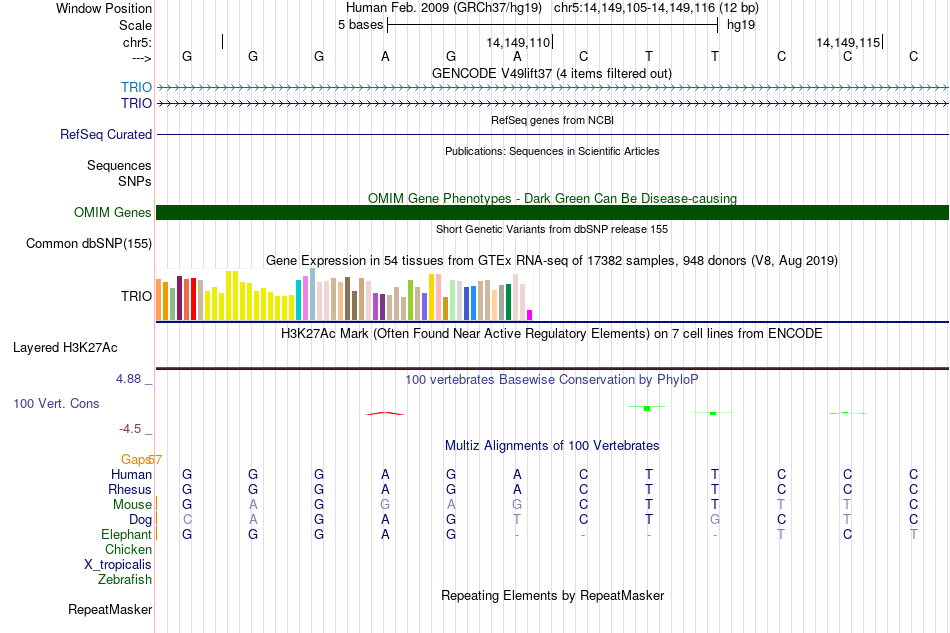Click the TRIO label beside the GTEx expression bars
This screenshot has height=633, width=950.
(x=136, y=296)
